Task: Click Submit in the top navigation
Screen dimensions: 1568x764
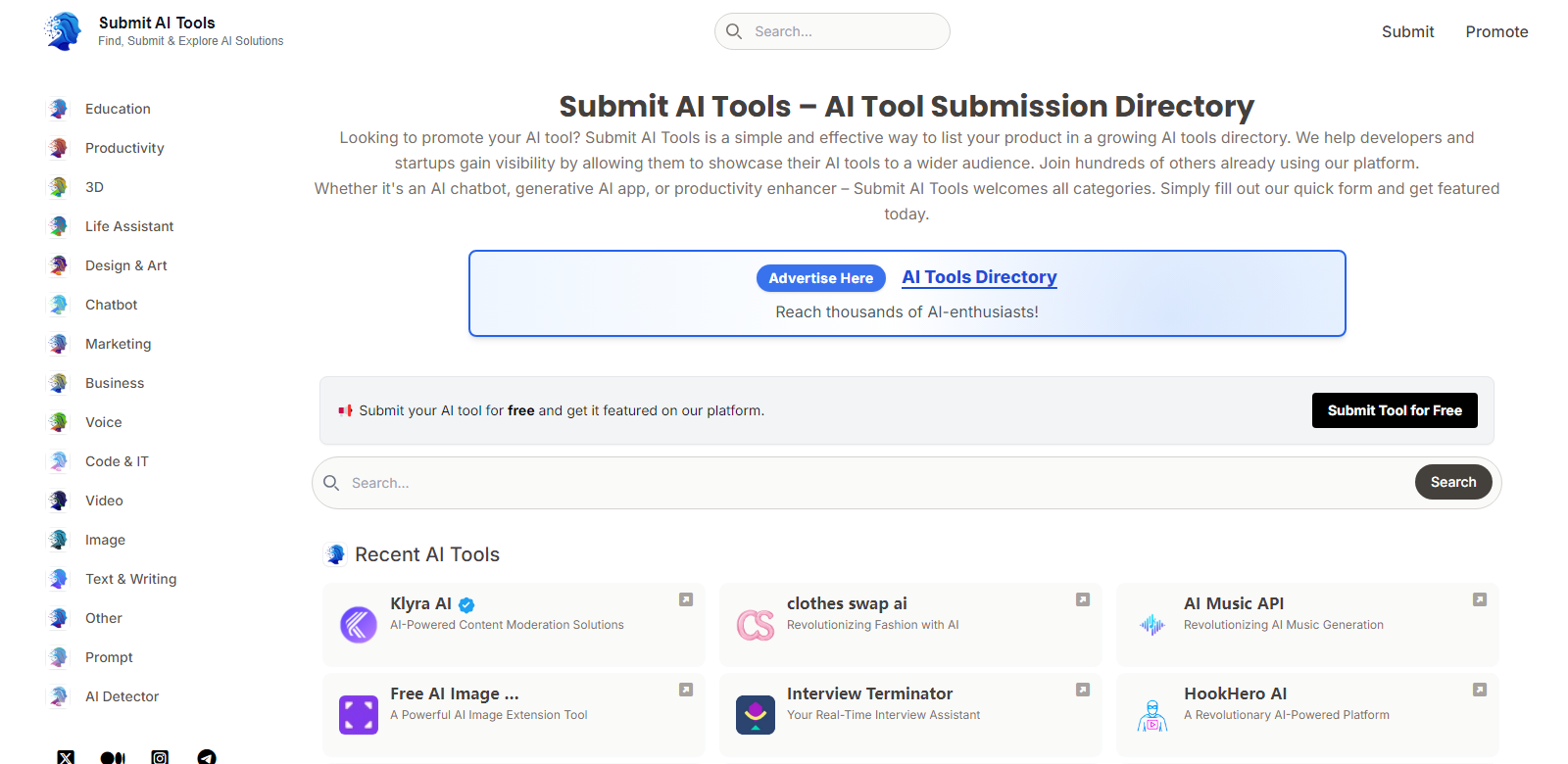Action: [x=1408, y=31]
